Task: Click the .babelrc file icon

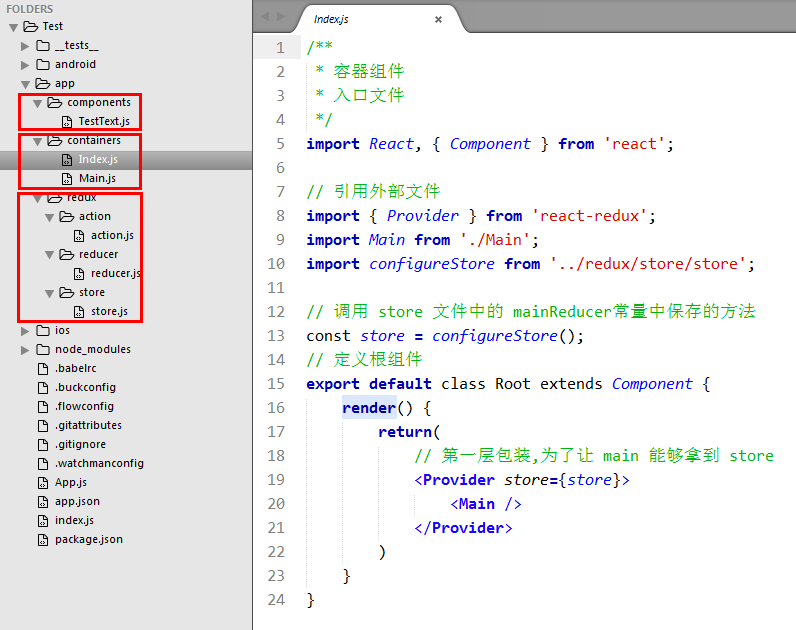Action: (x=43, y=369)
